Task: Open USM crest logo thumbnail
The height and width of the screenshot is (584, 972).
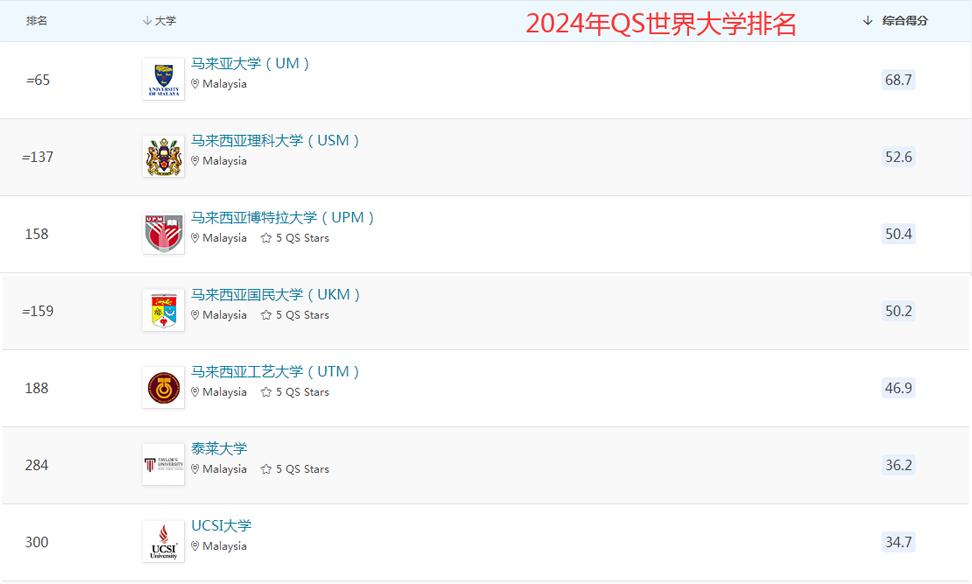Action: click(x=164, y=156)
